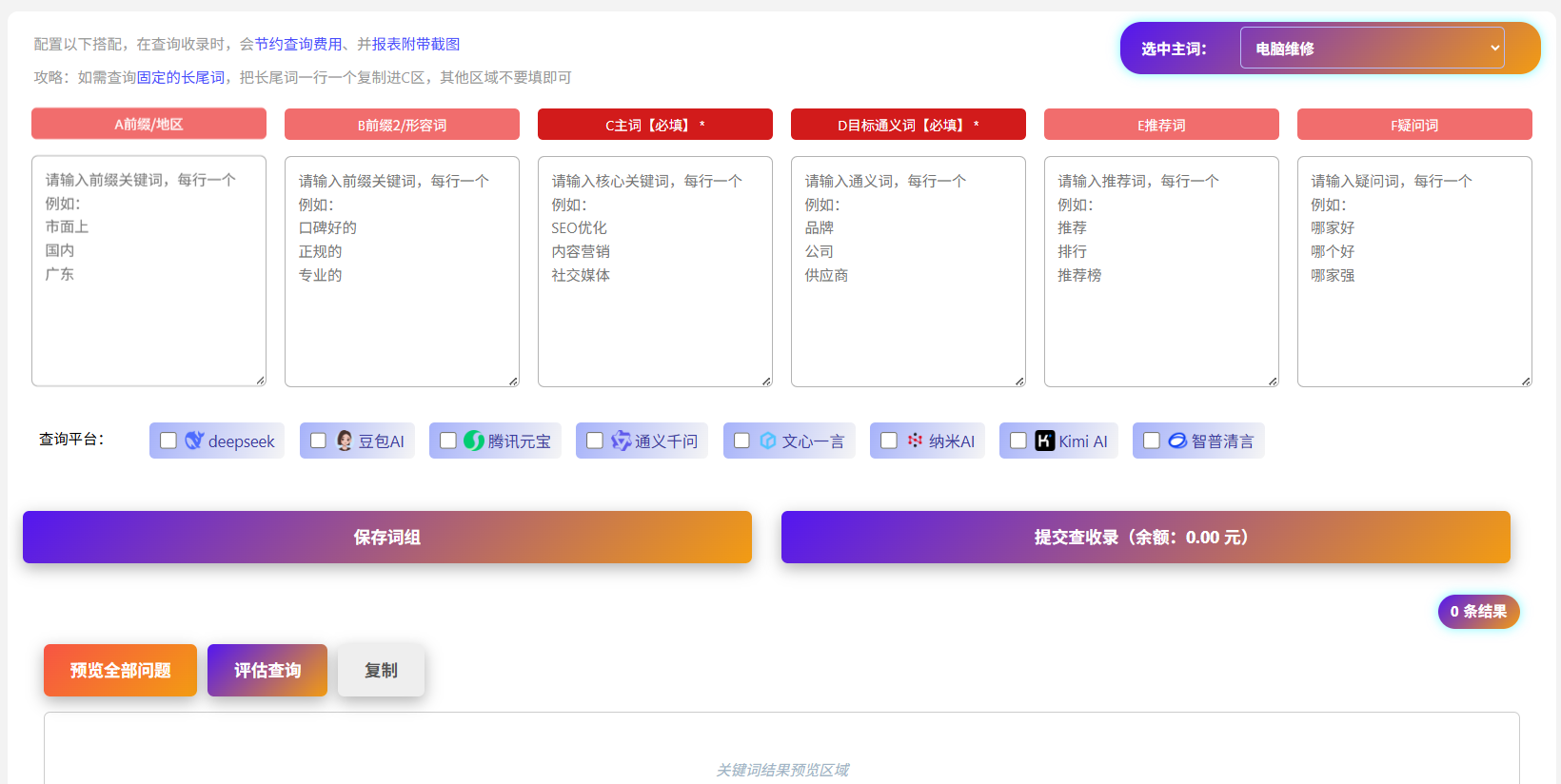The width and height of the screenshot is (1561, 784).
Task: Click the 关键词结果预览区域 box
Action: pos(781,749)
